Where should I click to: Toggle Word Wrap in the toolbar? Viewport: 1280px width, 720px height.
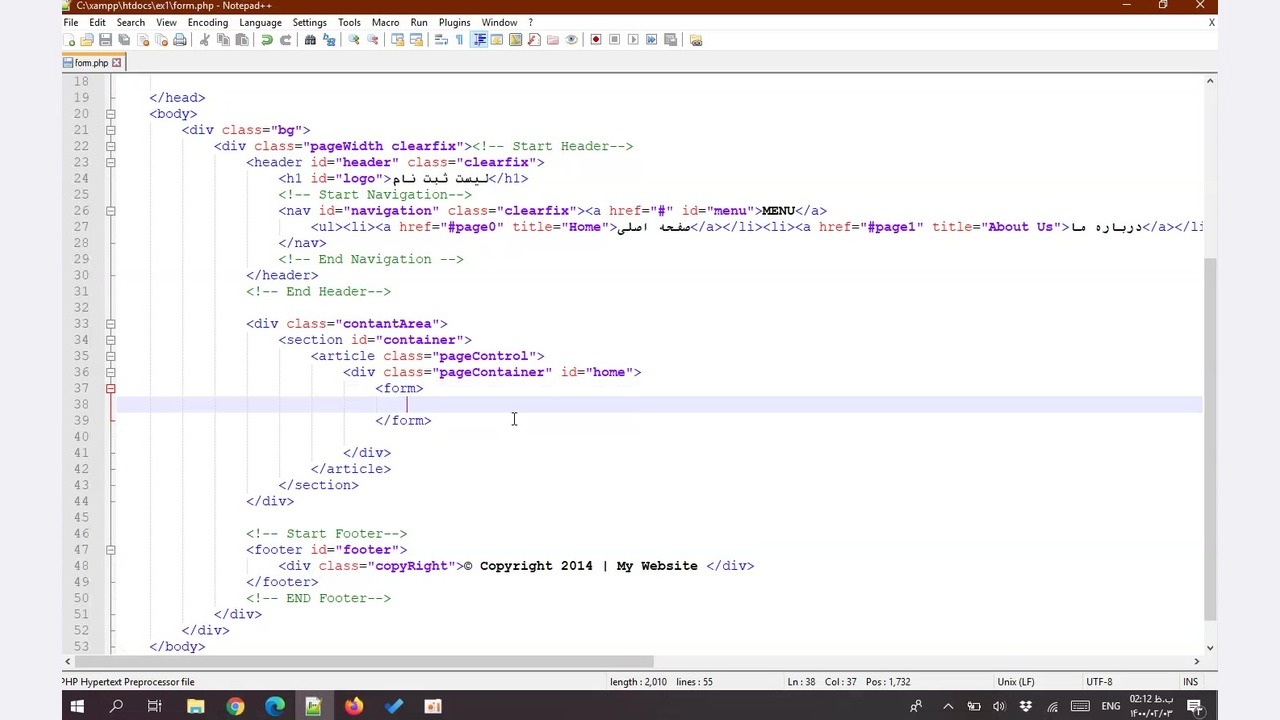point(441,40)
